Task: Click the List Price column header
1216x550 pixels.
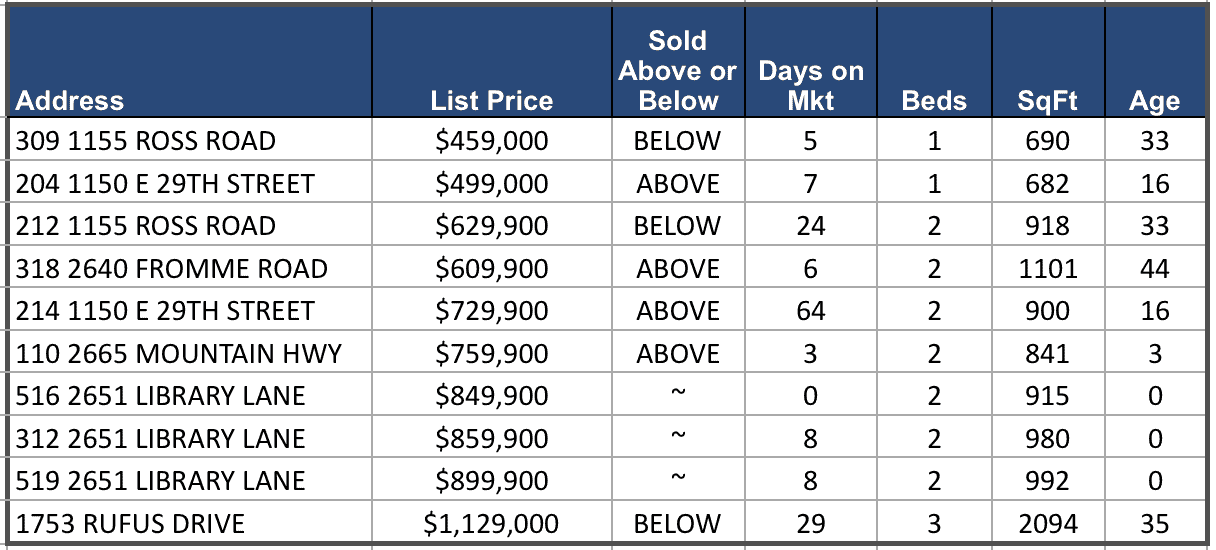Action: point(491,101)
